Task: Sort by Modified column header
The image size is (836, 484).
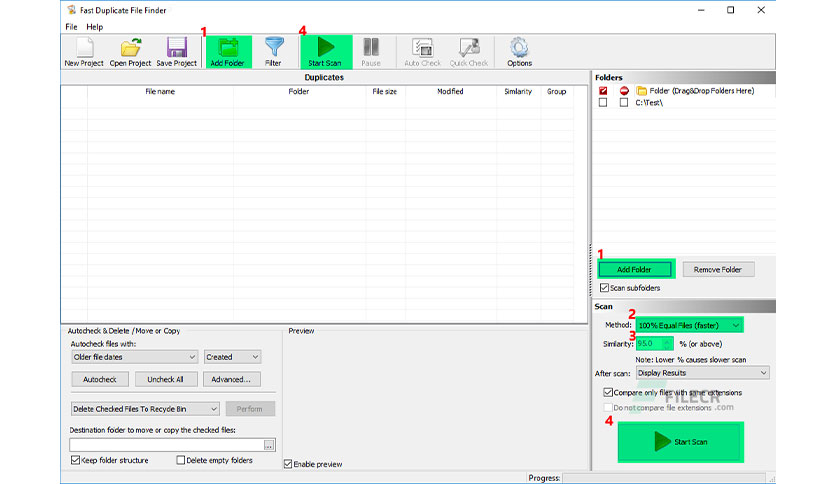Action: [x=450, y=92]
